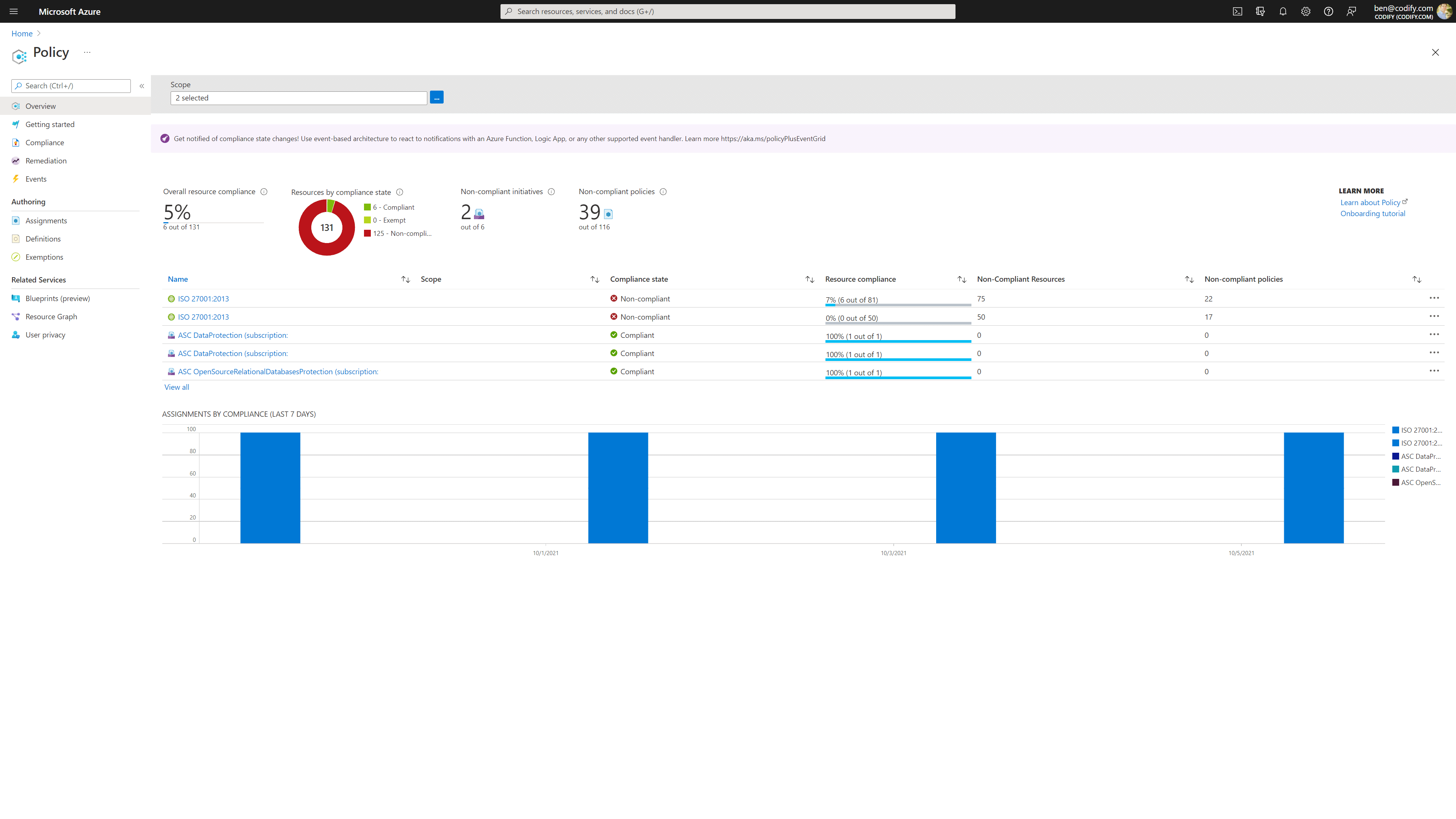Image resolution: width=1456 pixels, height=819 pixels.
Task: Open ISO 27001:2013 with 7% compliance
Action: pyautogui.click(x=203, y=298)
